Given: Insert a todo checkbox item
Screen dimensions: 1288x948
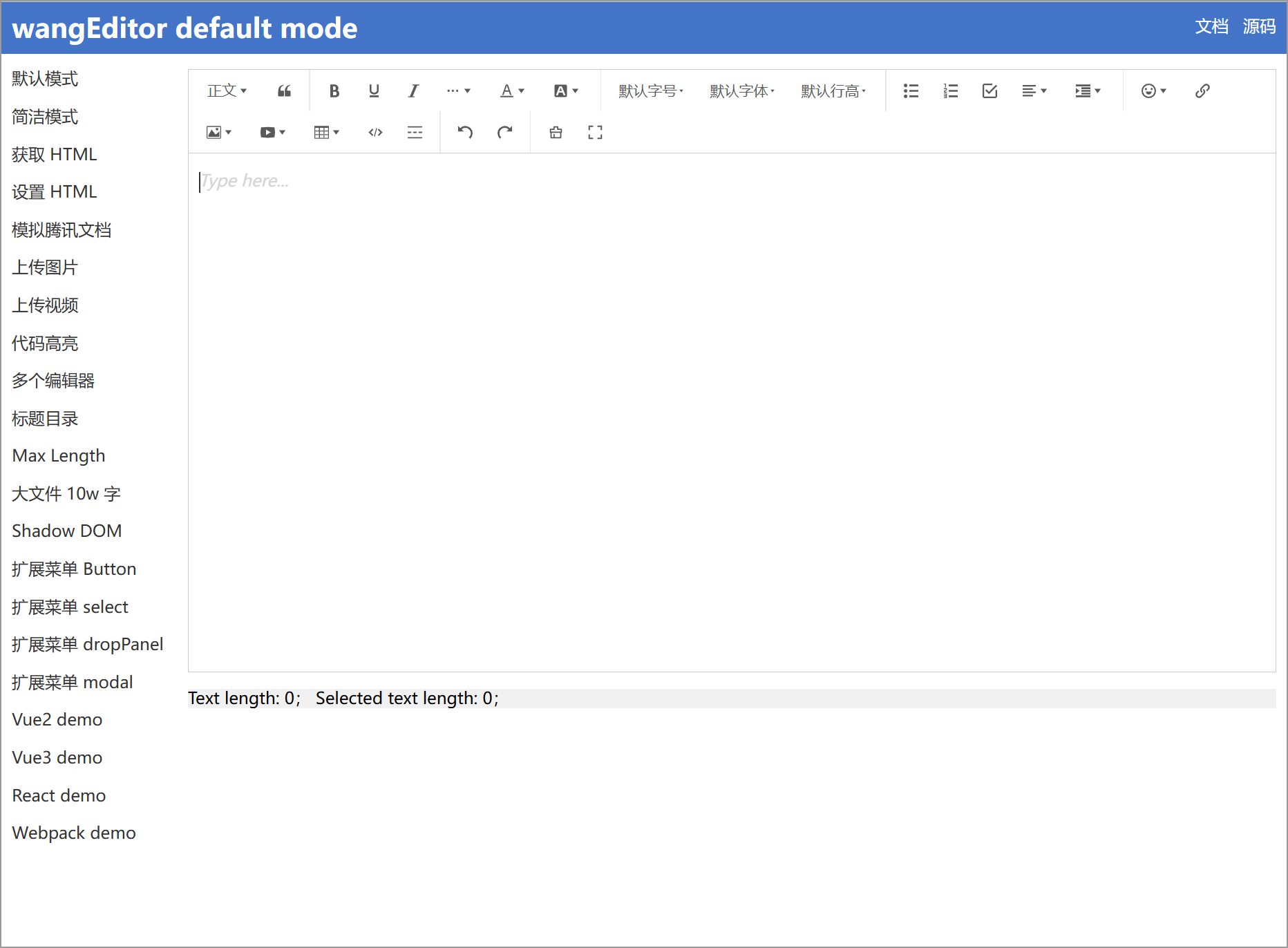Looking at the screenshot, I should [x=989, y=91].
